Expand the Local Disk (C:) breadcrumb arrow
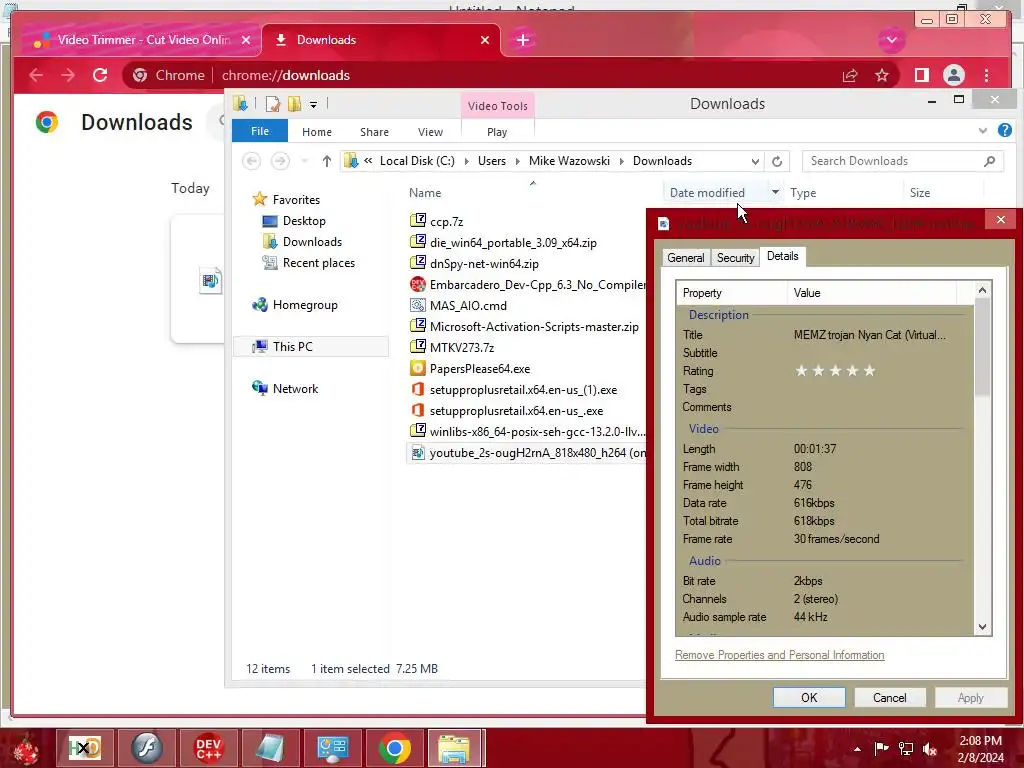Screen dimensions: 1024x768 tap(466, 161)
